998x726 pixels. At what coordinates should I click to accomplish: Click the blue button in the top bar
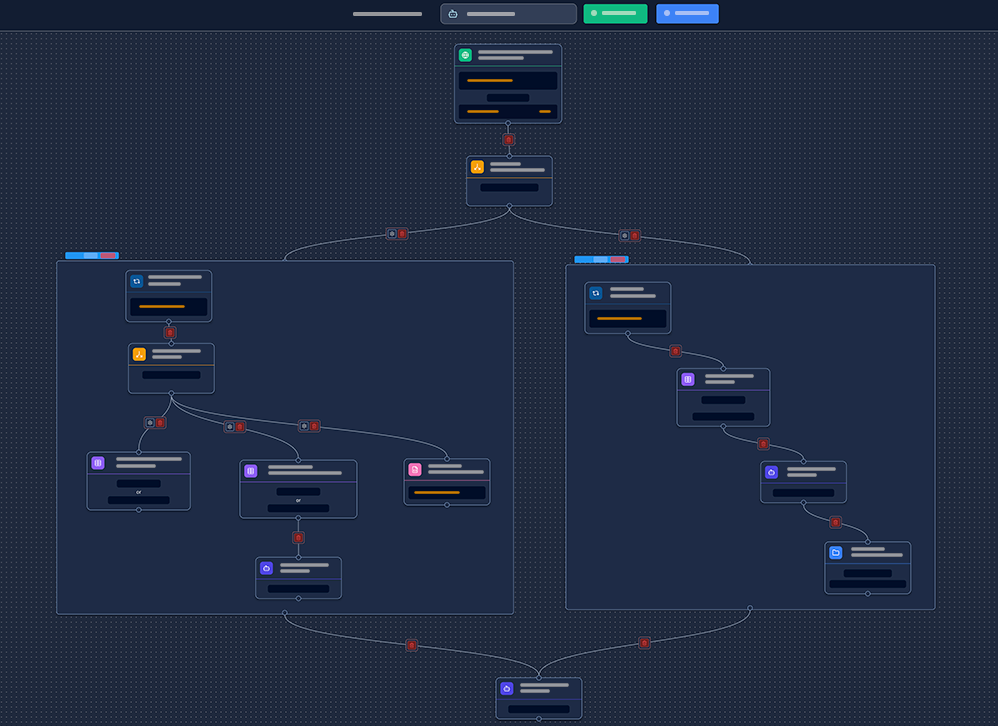coord(687,13)
